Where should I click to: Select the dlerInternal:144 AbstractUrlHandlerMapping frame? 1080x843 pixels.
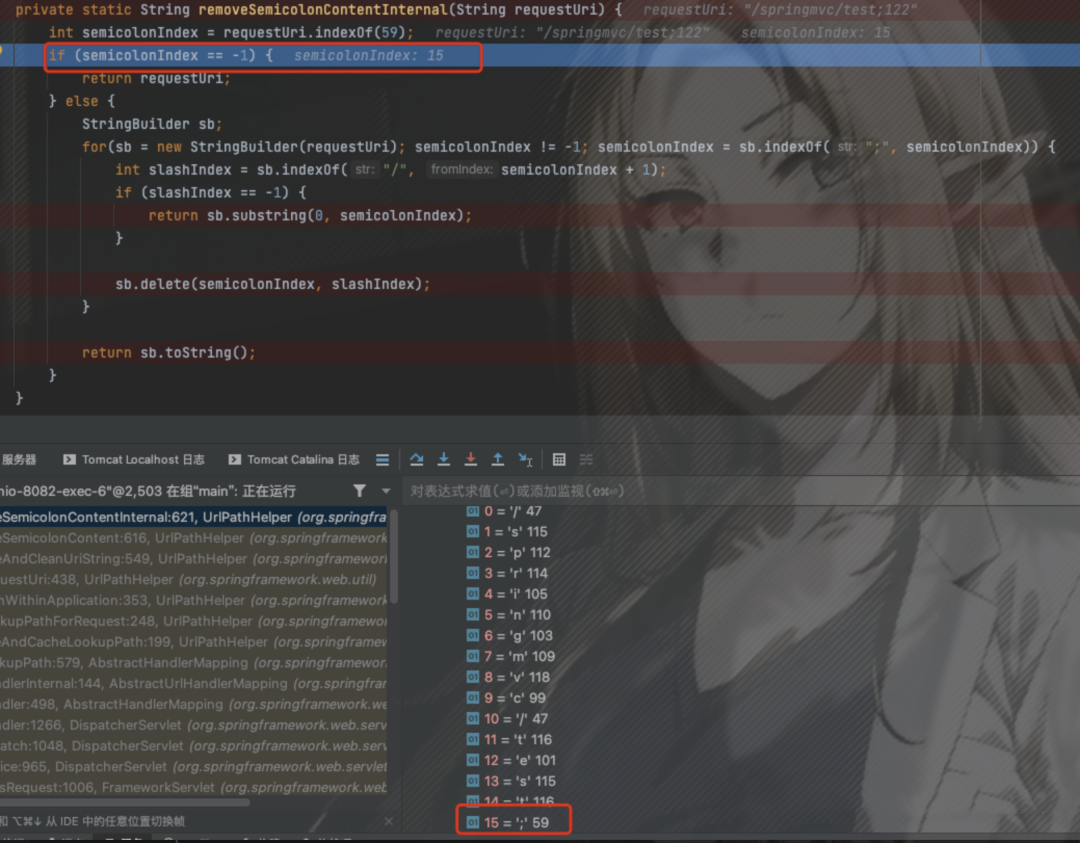pyautogui.click(x=194, y=683)
